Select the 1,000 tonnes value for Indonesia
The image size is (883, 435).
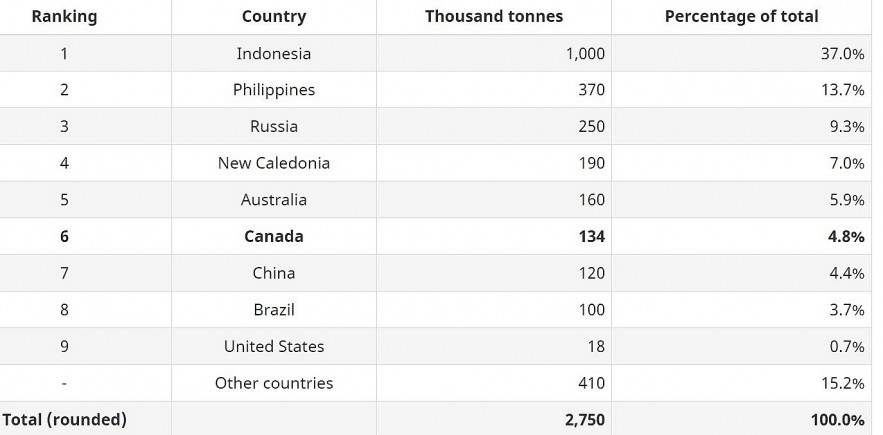point(585,53)
